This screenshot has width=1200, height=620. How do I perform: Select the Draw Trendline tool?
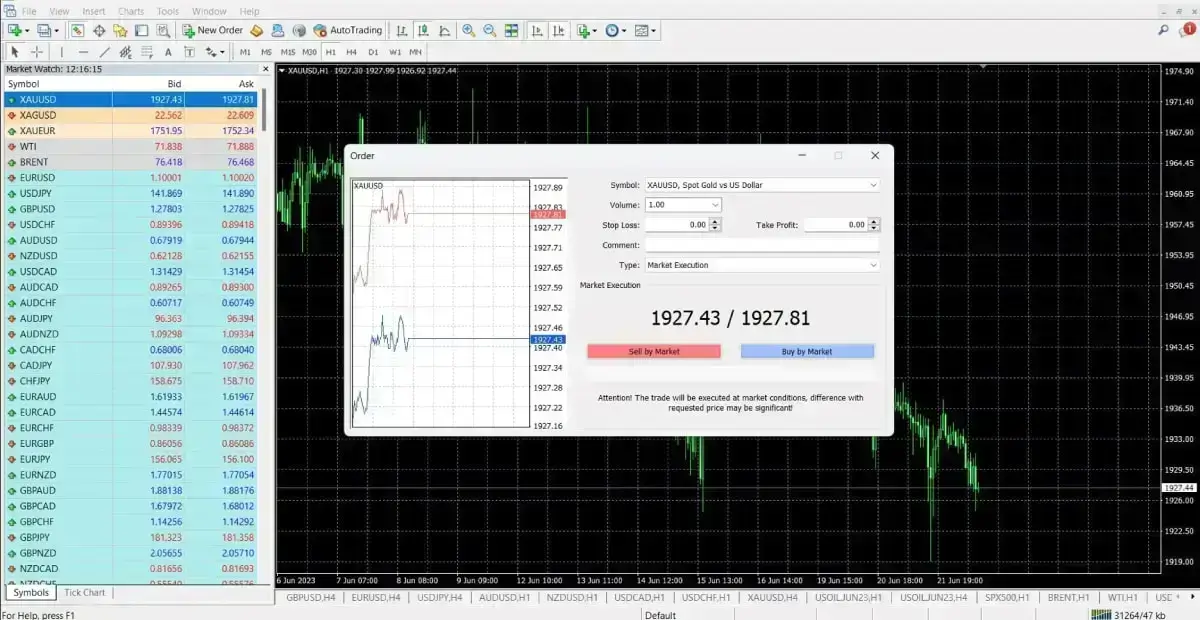coord(105,52)
